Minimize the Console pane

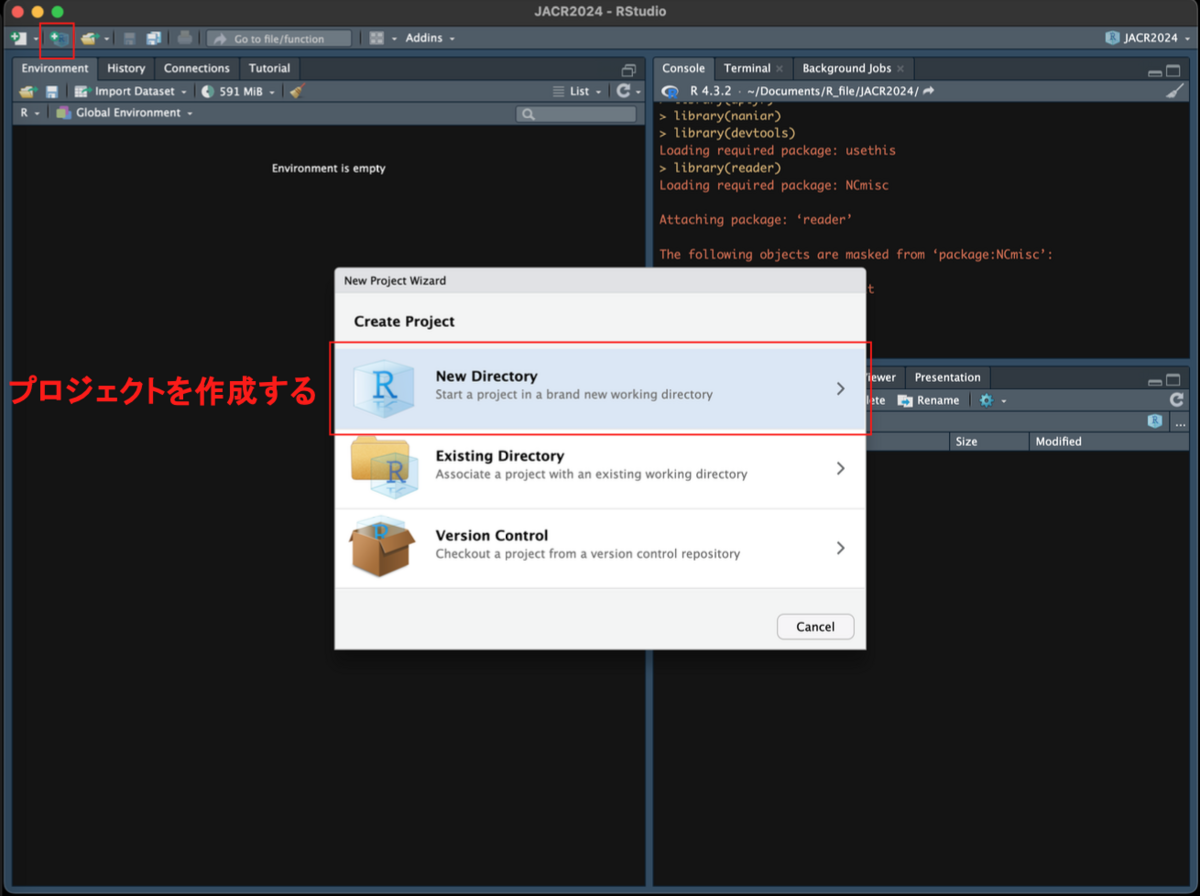click(1156, 72)
